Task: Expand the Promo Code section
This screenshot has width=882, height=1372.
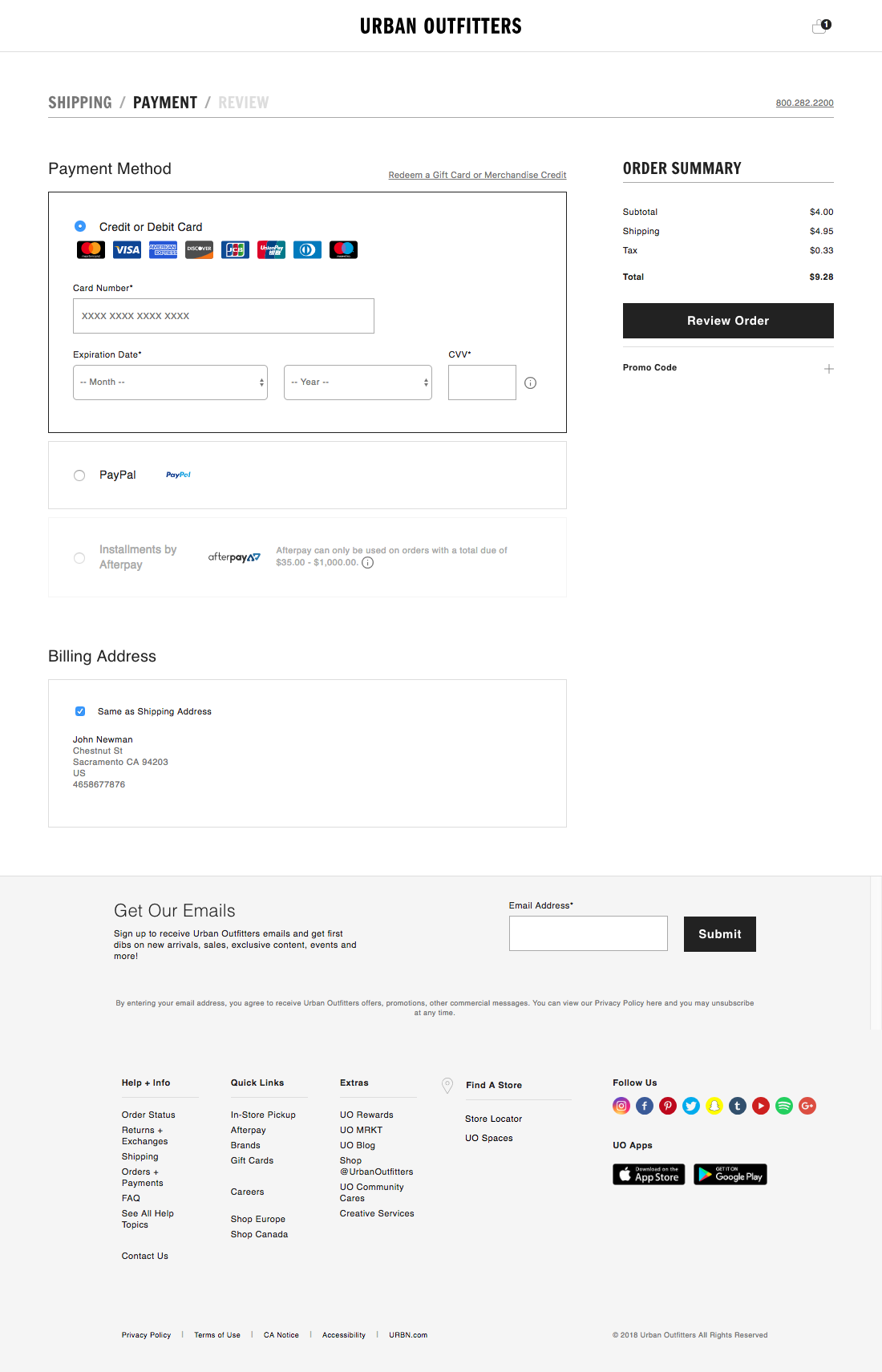Action: (x=829, y=369)
